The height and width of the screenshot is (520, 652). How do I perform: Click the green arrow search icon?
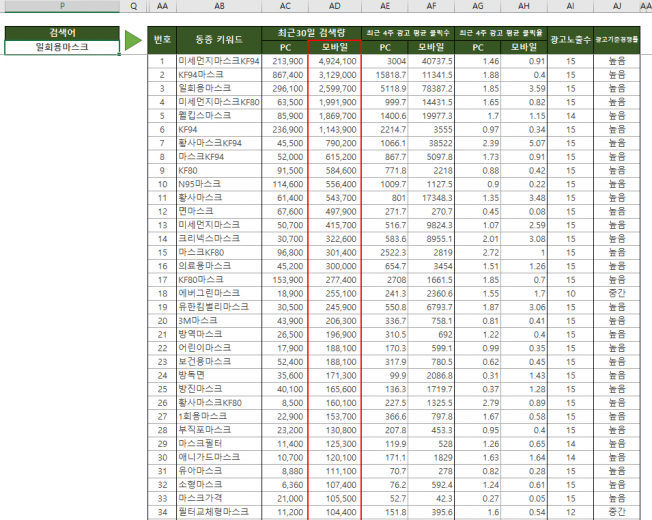pos(133,40)
